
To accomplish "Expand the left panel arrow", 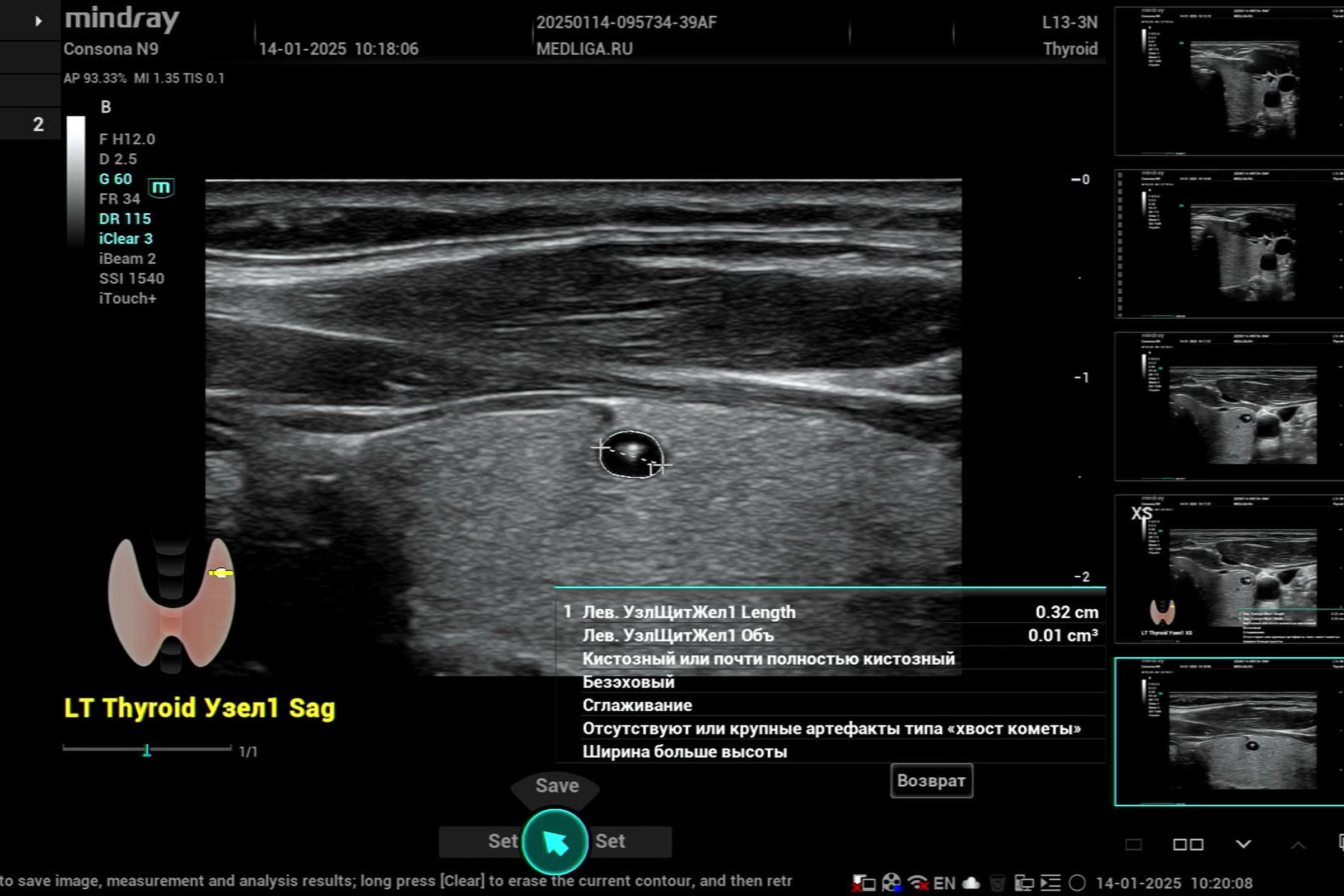I will [38, 21].
